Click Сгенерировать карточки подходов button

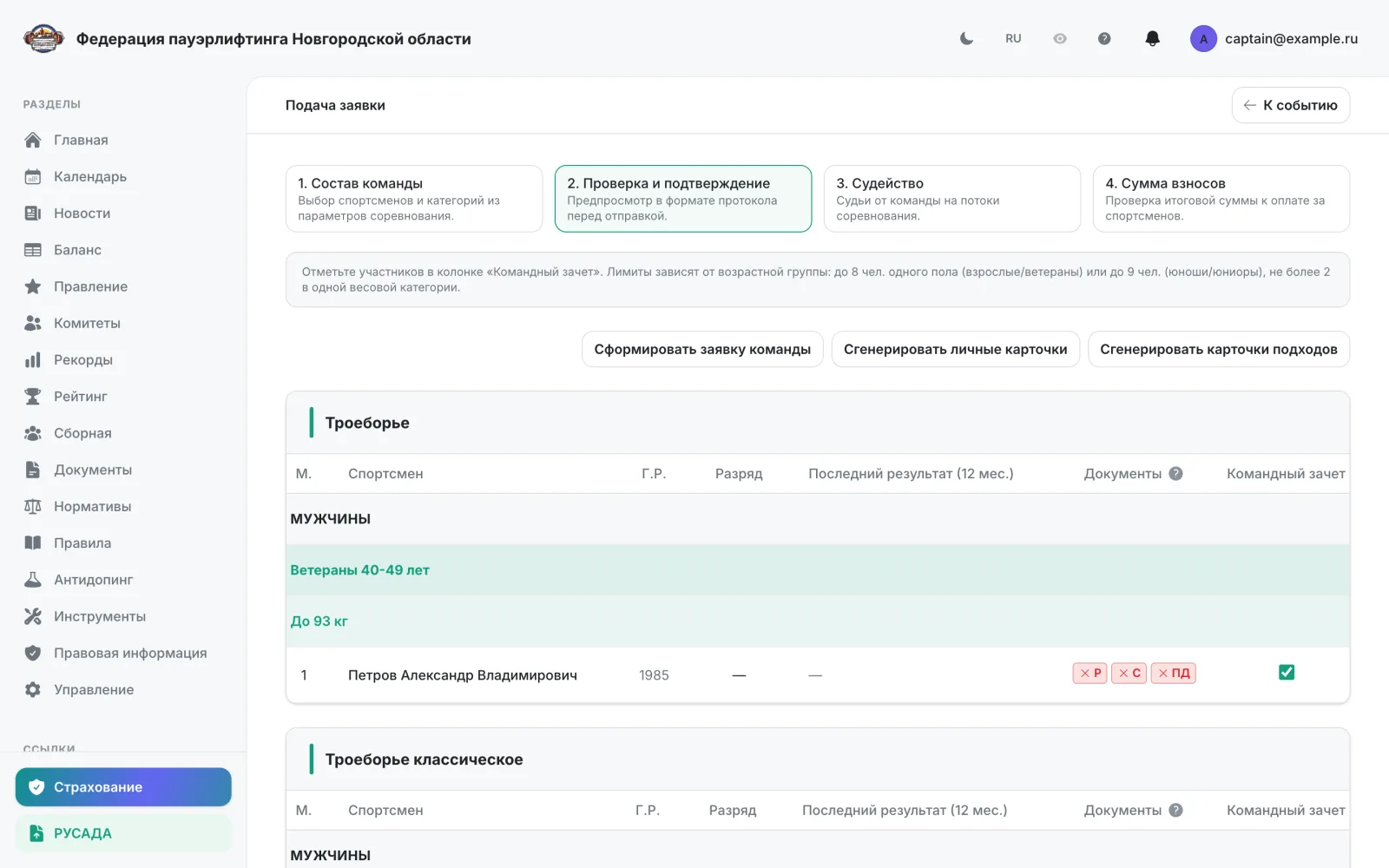click(x=1219, y=349)
